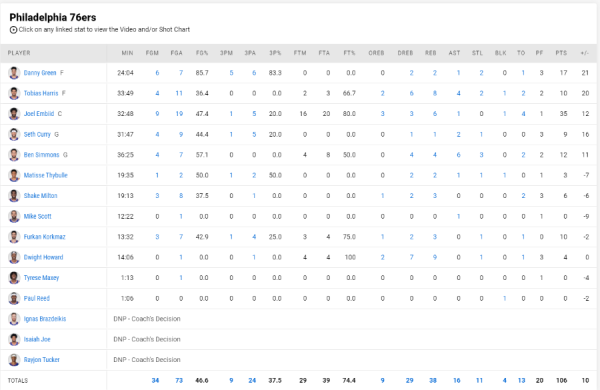View Ben Simmons' 6 assists video
This screenshot has height=390, width=600.
[x=458, y=155]
